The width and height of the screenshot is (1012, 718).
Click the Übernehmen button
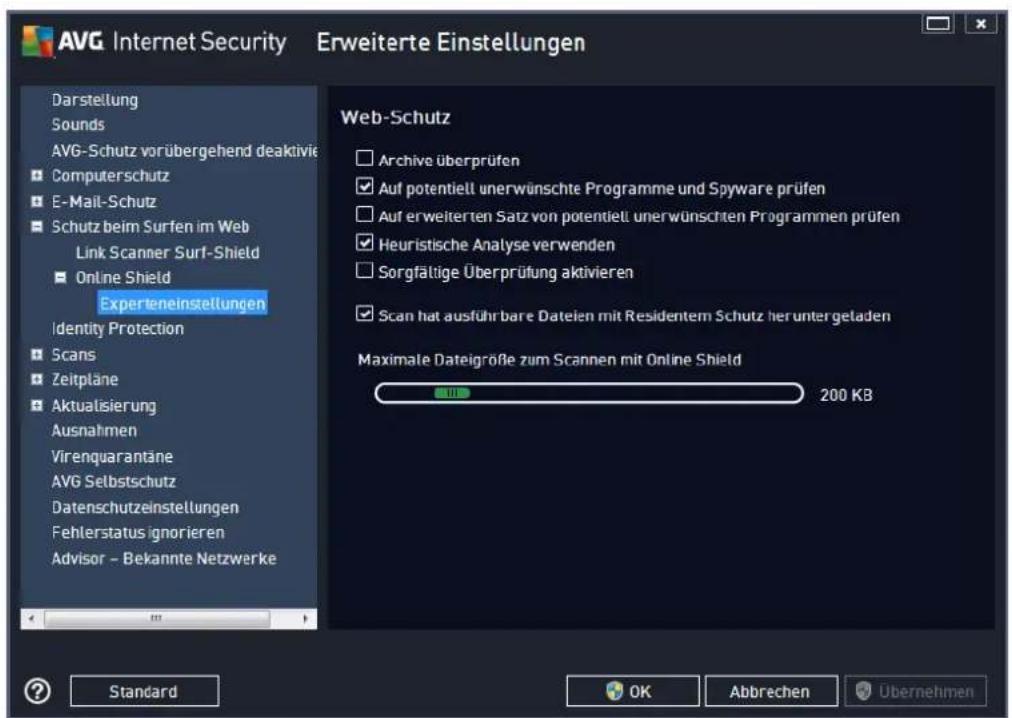point(916,692)
